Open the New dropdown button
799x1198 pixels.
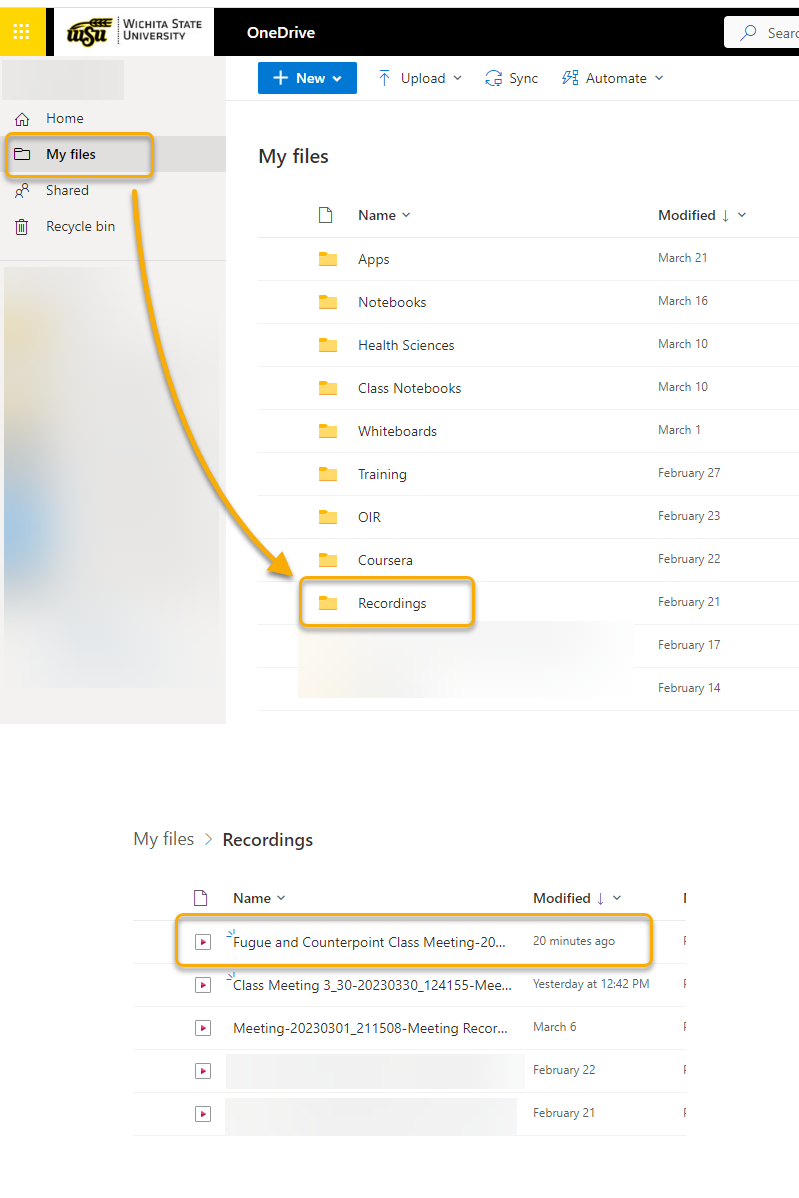tap(307, 78)
